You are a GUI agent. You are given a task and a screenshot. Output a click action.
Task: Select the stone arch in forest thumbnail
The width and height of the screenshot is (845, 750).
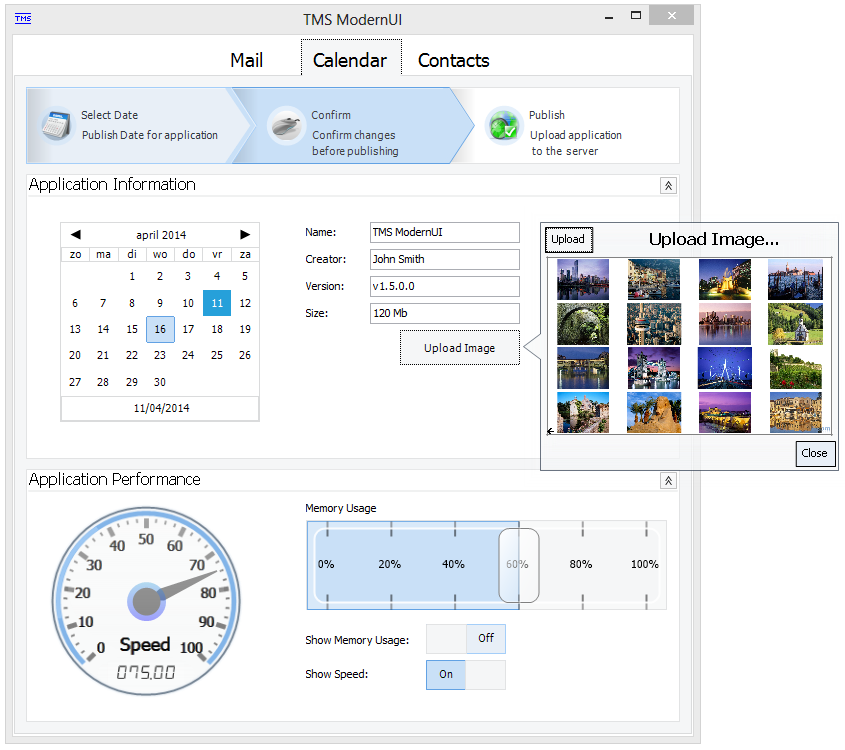tap(583, 324)
